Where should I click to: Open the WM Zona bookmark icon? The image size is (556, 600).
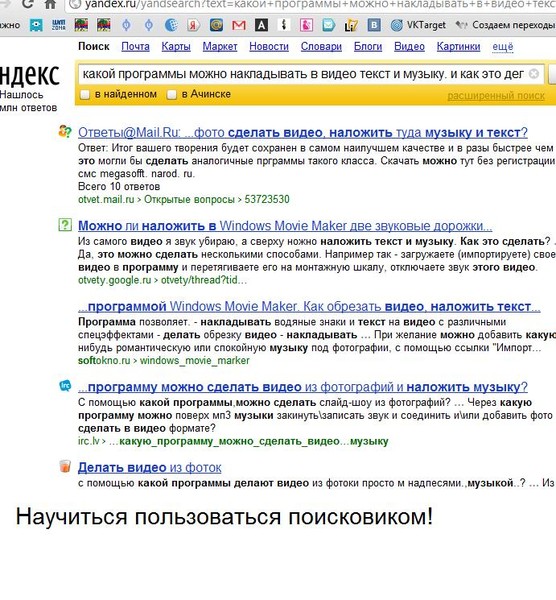point(59,25)
